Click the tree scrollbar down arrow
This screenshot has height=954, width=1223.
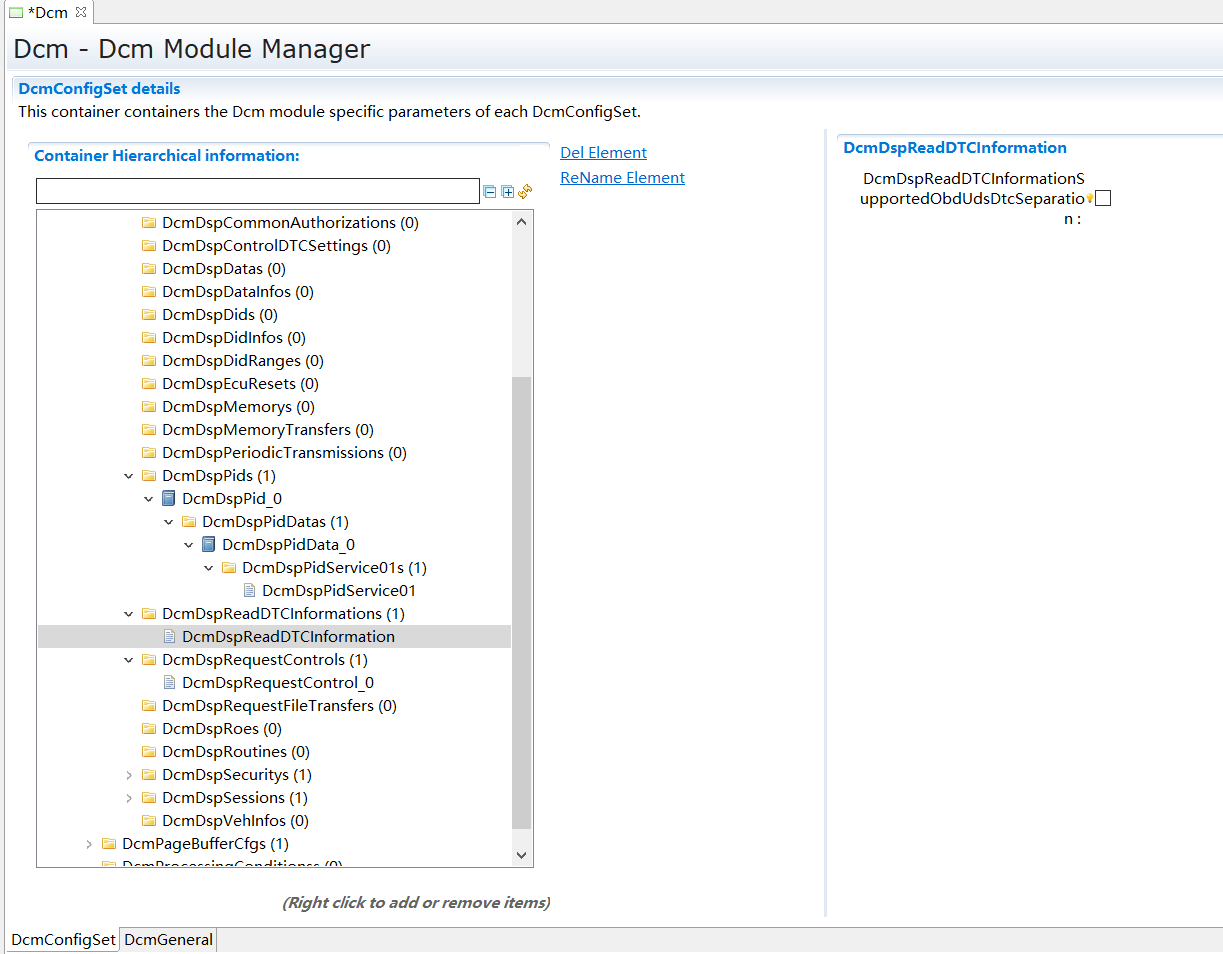point(521,855)
